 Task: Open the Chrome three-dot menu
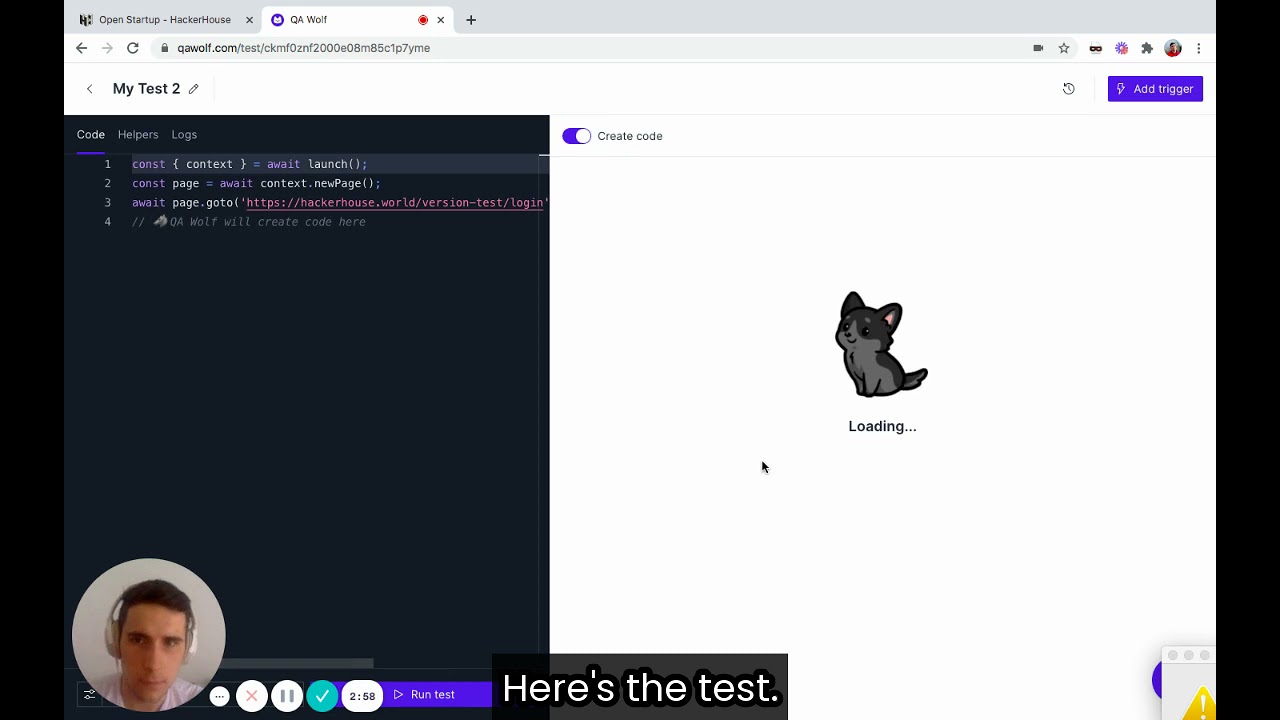(x=1198, y=48)
